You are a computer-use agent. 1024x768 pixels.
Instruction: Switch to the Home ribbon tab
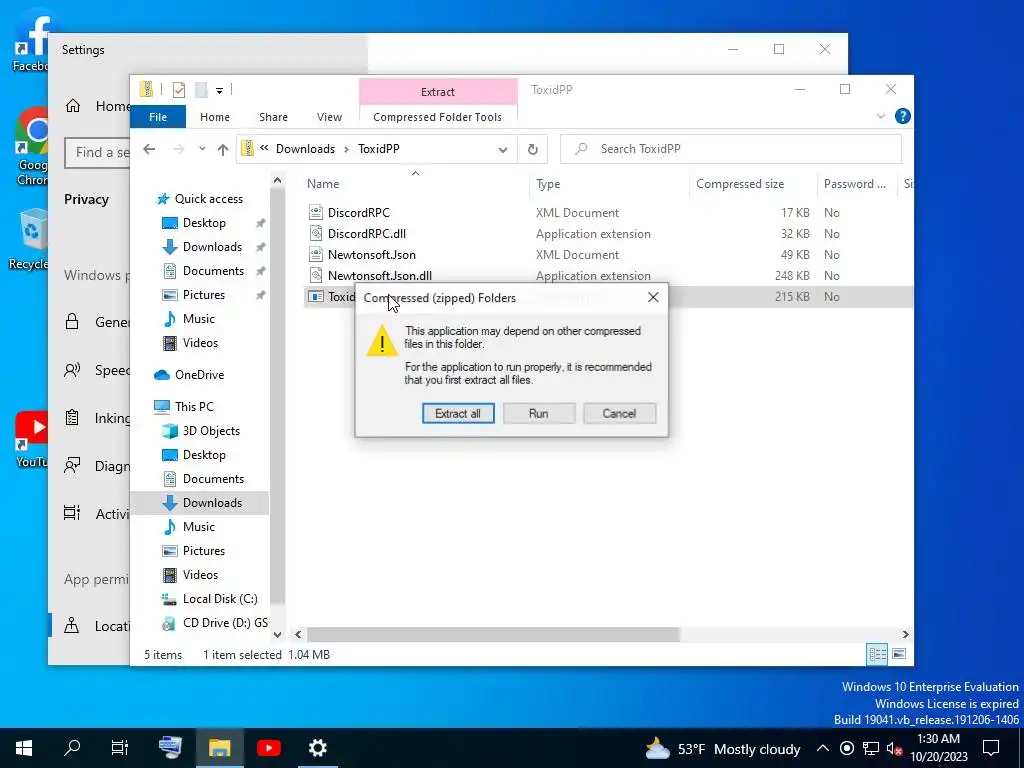[215, 117]
